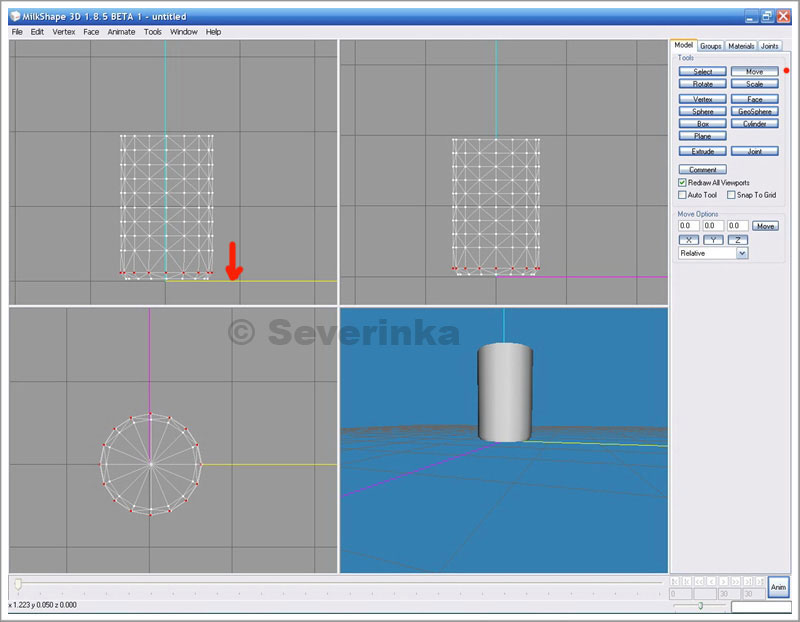Viewport: 800px width, 622px height.
Task: Switch to the Materials tab
Action: click(x=741, y=46)
